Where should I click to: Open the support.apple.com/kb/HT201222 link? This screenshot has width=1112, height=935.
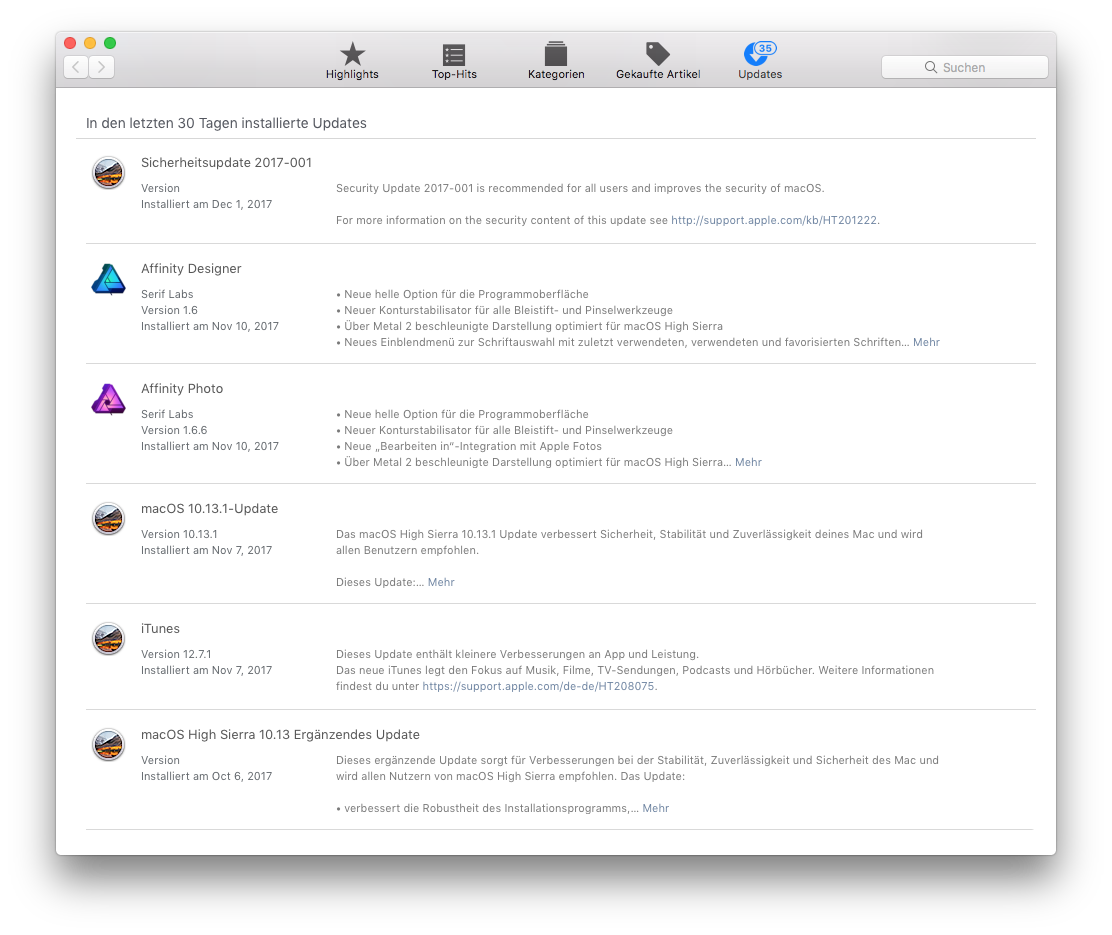pyautogui.click(x=774, y=221)
